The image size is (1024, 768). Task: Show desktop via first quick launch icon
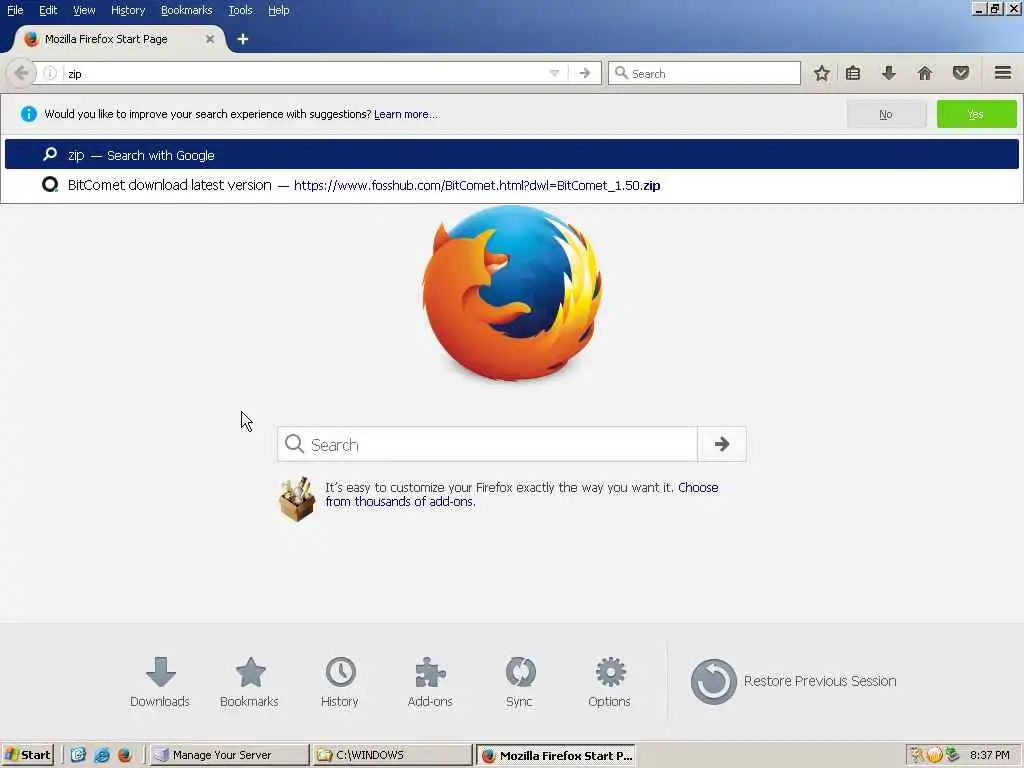[78, 755]
